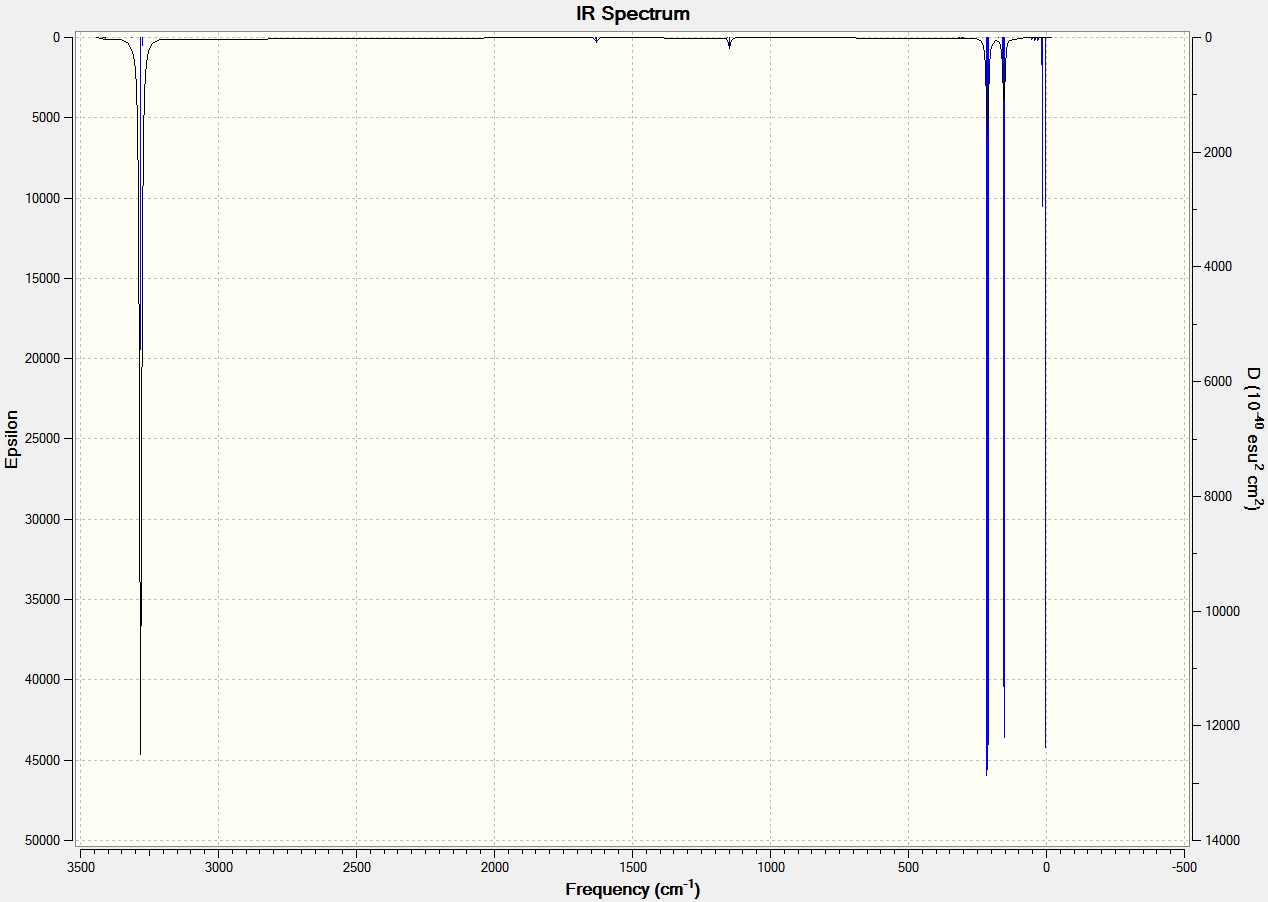Select the blue line at 0 cm-1

(1045, 390)
